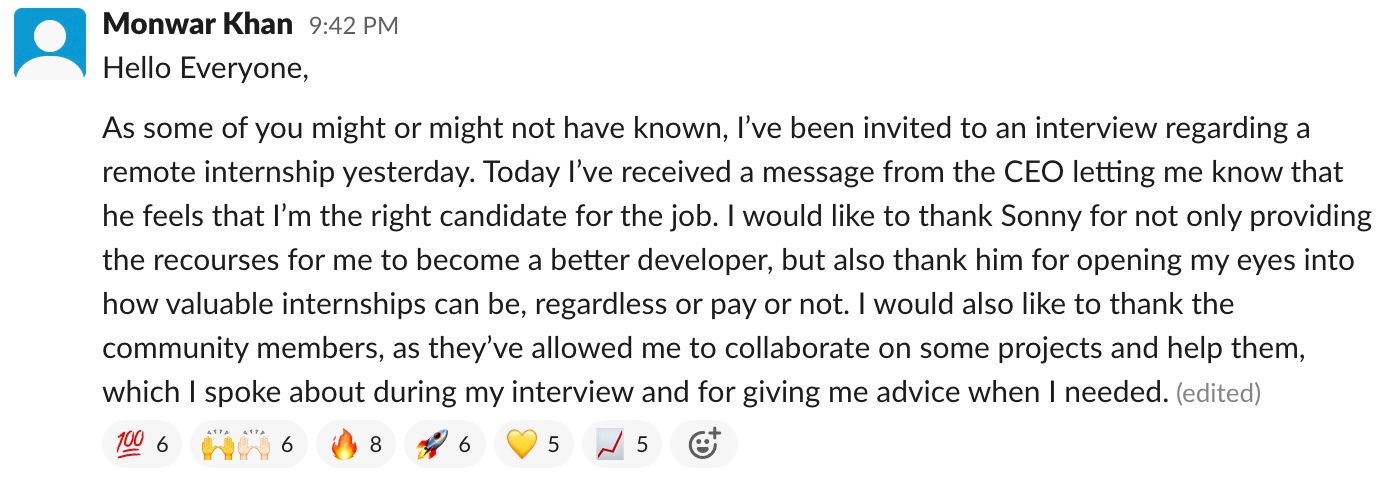React with the rocket emoji

pyautogui.click(x=444, y=444)
